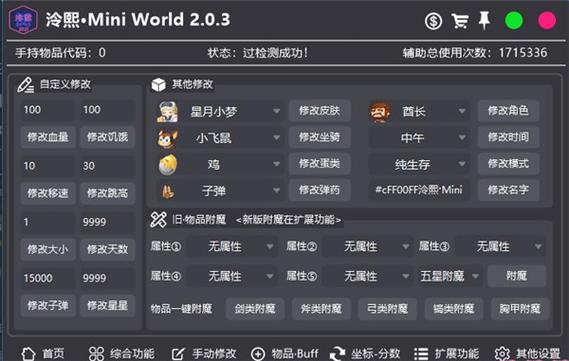569x361 pixels.
Task: Click the 星月小梦 skin avatar icon
Action: click(x=168, y=112)
